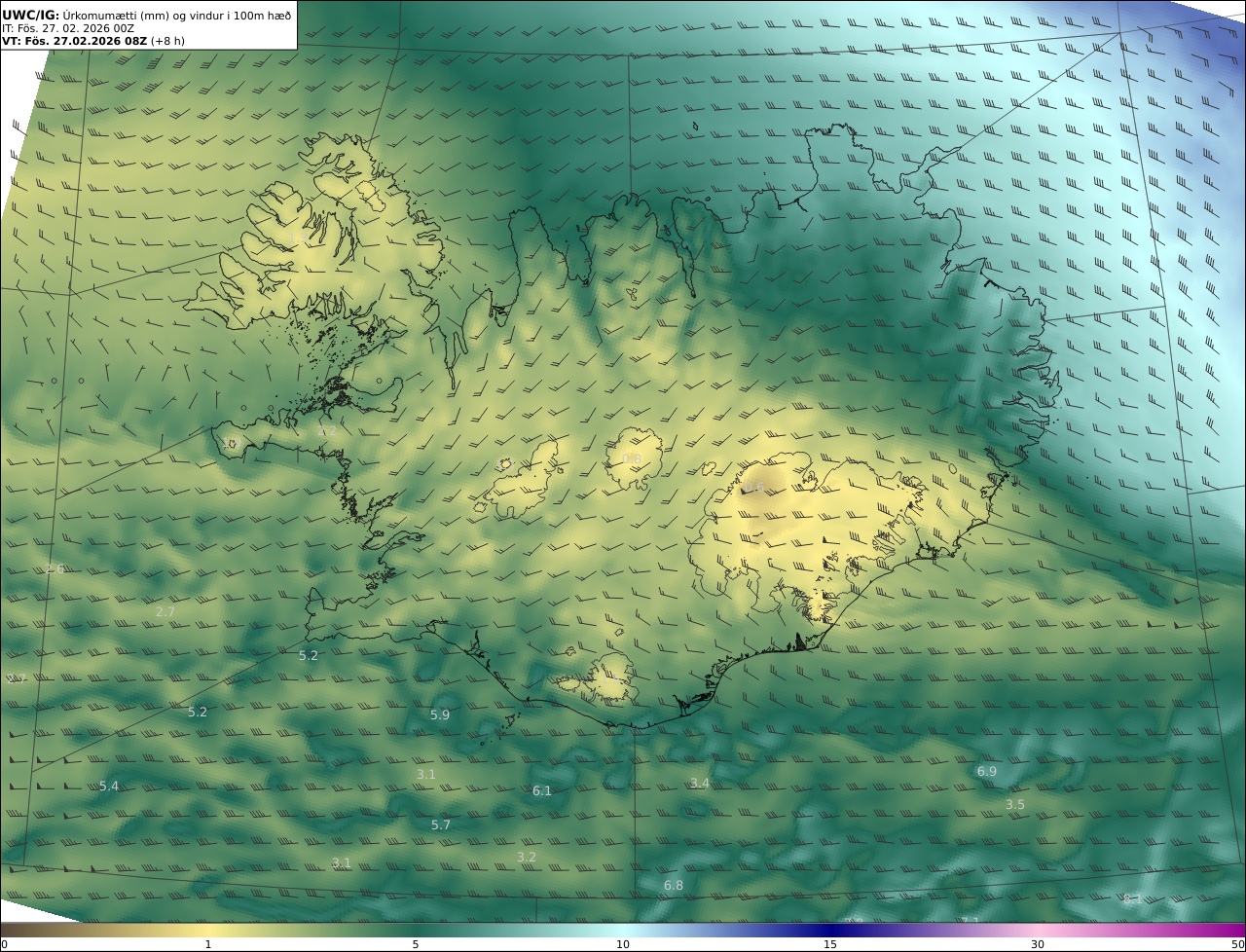Viewport: 1246px width, 952px height.
Task: Click the valid time line 'VT: Fös. 27.02.2026 08Z (+8 h)'
Action: (x=93, y=41)
